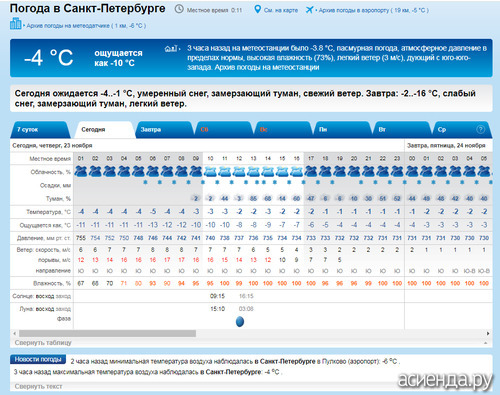500x395 pixels.
Task: Toggle temperature units via Температура, °C label
Action: click(x=48, y=212)
